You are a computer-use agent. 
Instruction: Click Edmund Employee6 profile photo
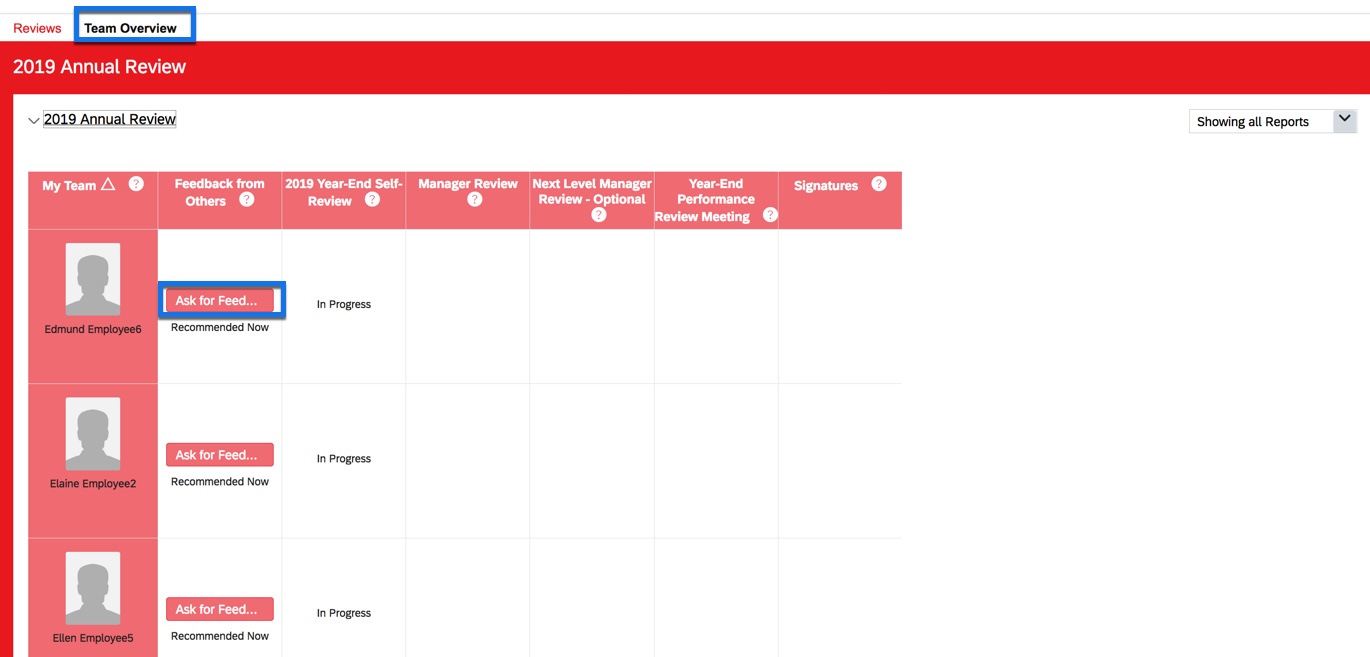[x=93, y=279]
